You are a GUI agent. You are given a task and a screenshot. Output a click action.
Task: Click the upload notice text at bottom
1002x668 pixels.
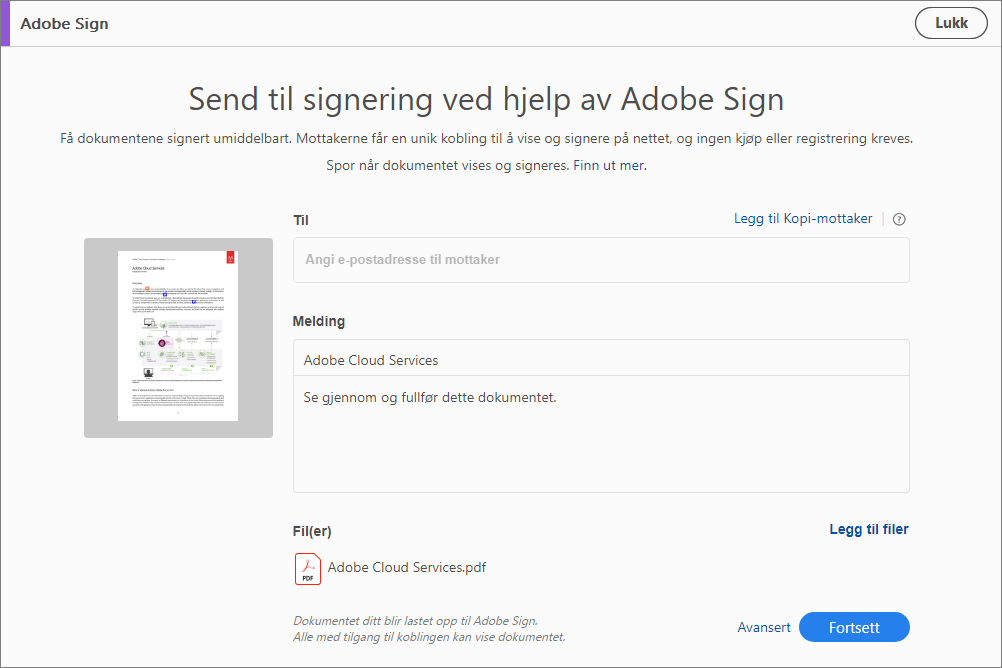click(x=429, y=629)
